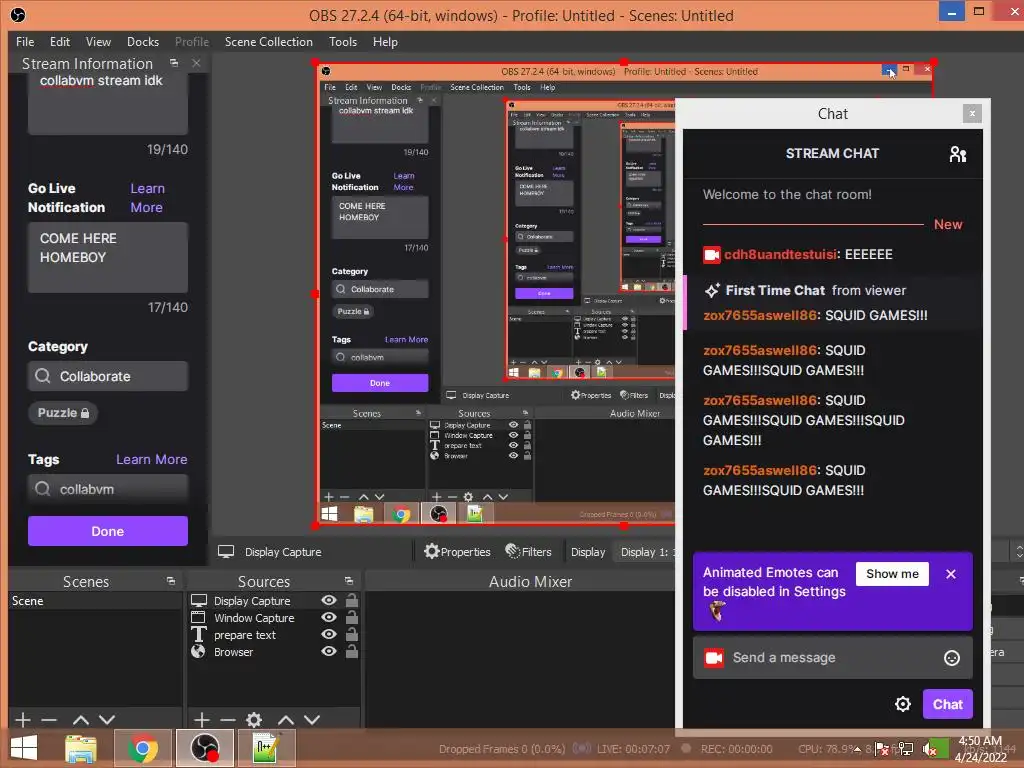The image size is (1024, 768).
Task: Open the Tools menu
Action: pyautogui.click(x=343, y=42)
